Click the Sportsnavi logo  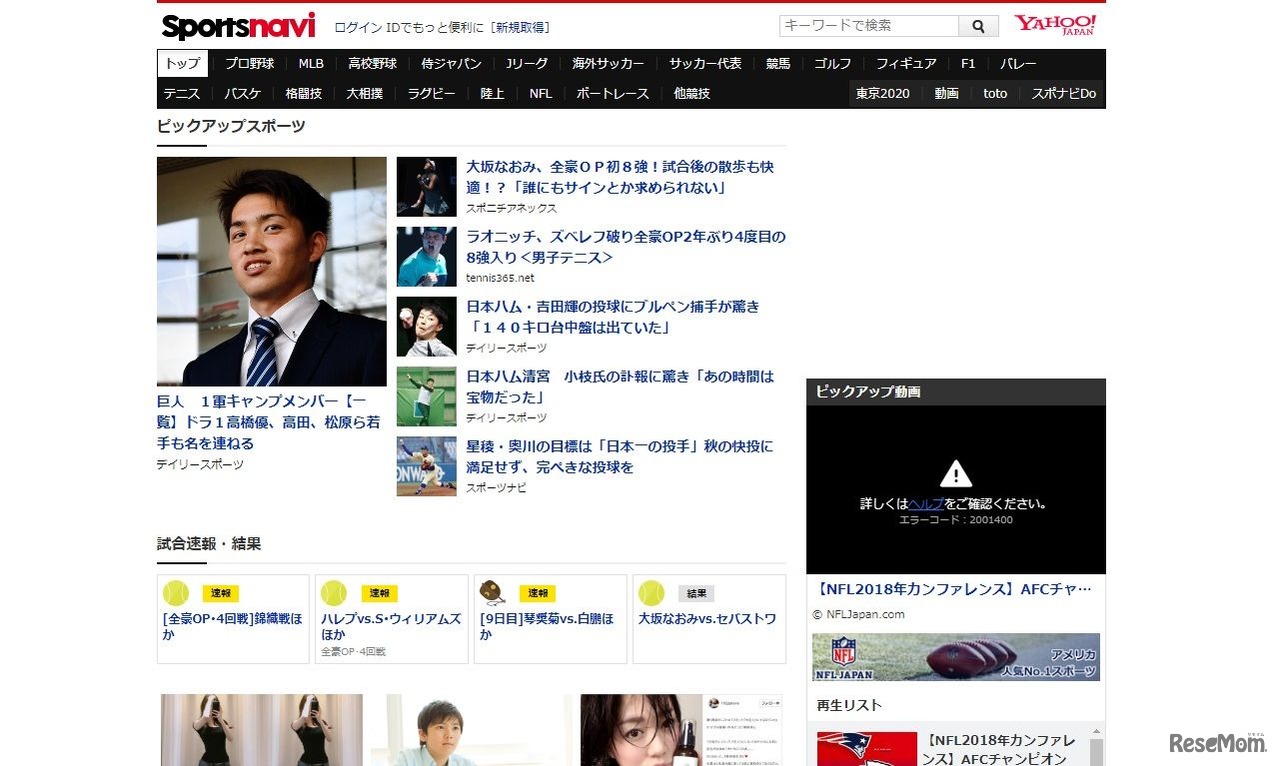[238, 26]
